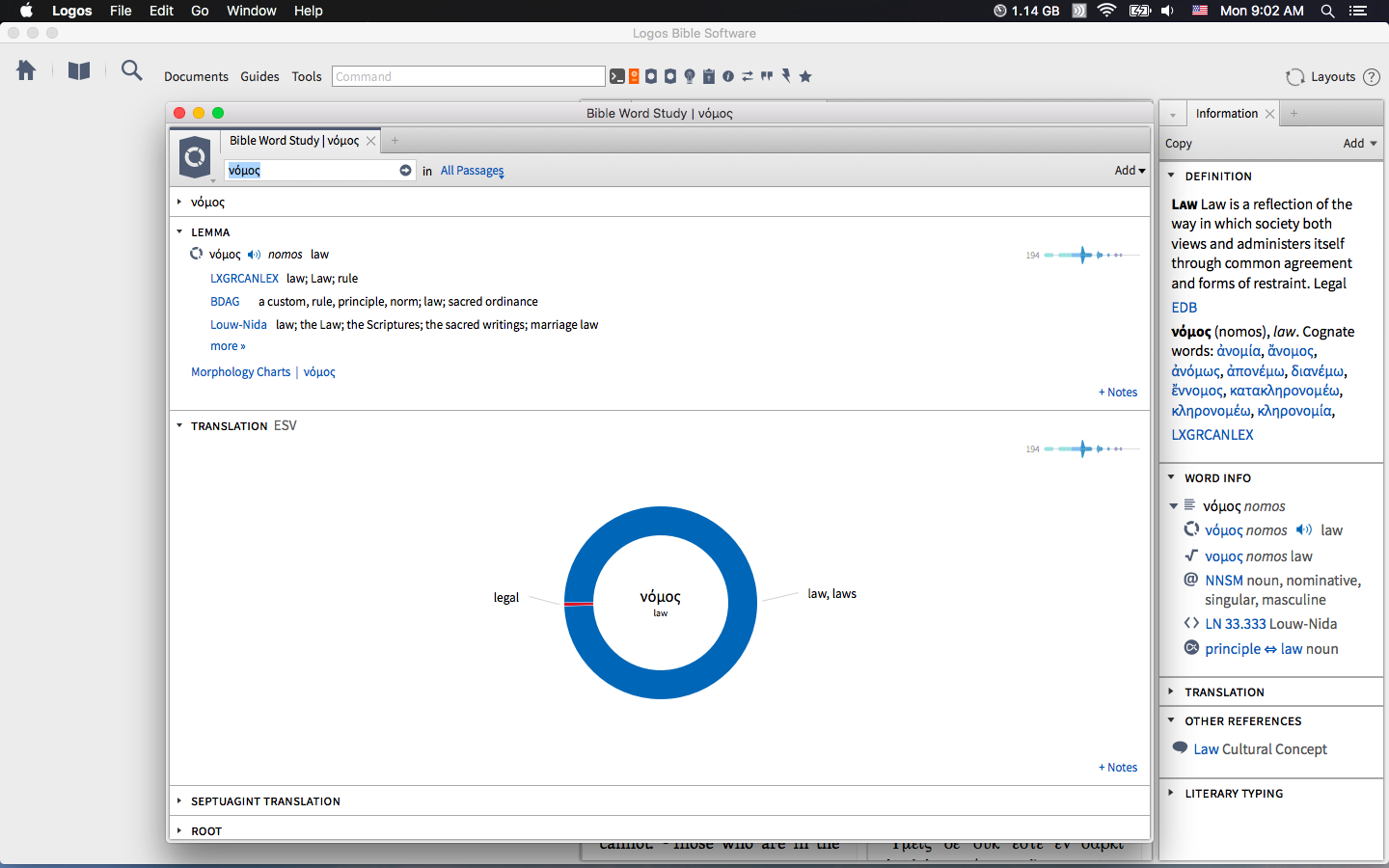
Task: Click the @ morphology icon for NNSM
Action: pyautogui.click(x=1191, y=580)
